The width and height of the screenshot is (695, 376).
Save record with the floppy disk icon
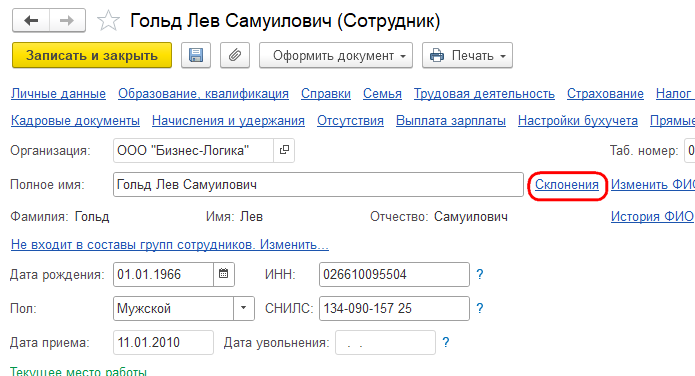click(x=196, y=55)
